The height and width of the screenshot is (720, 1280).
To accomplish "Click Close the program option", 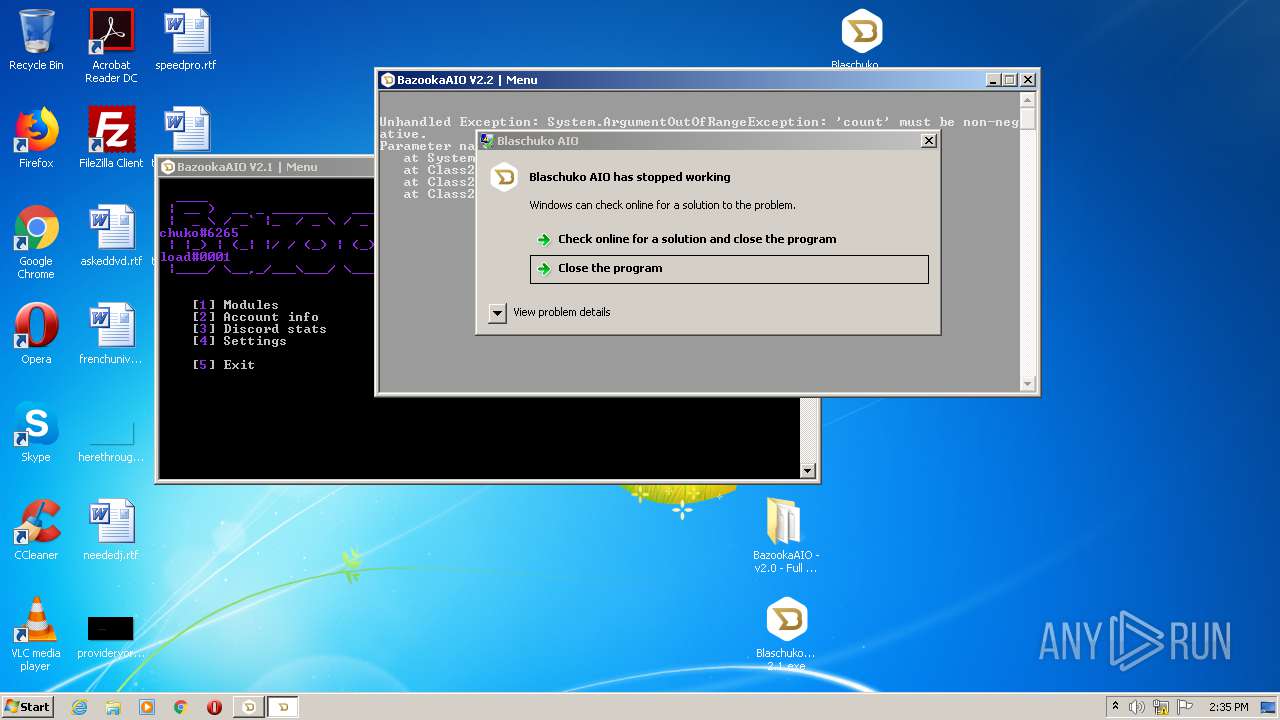I will click(729, 269).
